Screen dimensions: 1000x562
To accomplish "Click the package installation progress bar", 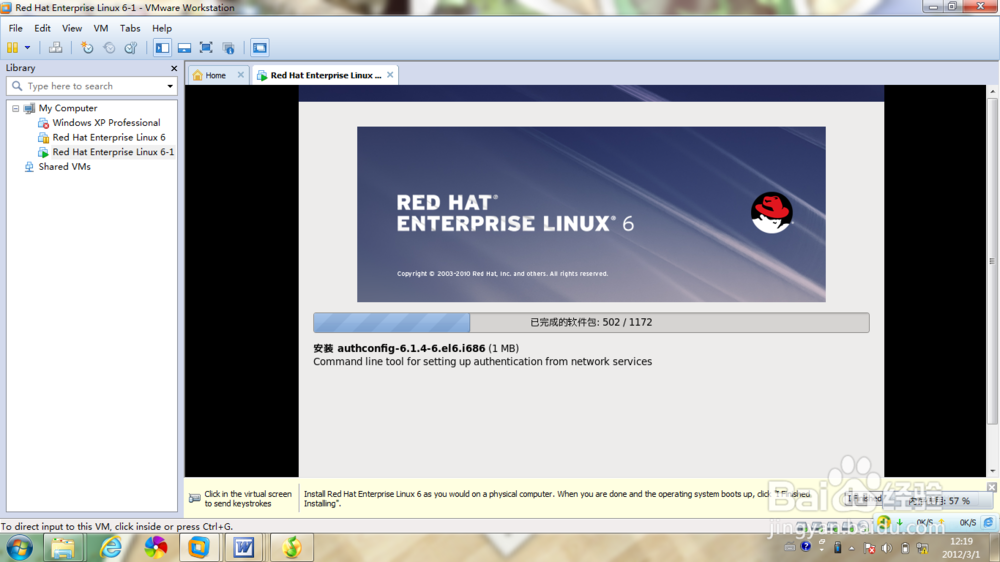I will point(591,322).
